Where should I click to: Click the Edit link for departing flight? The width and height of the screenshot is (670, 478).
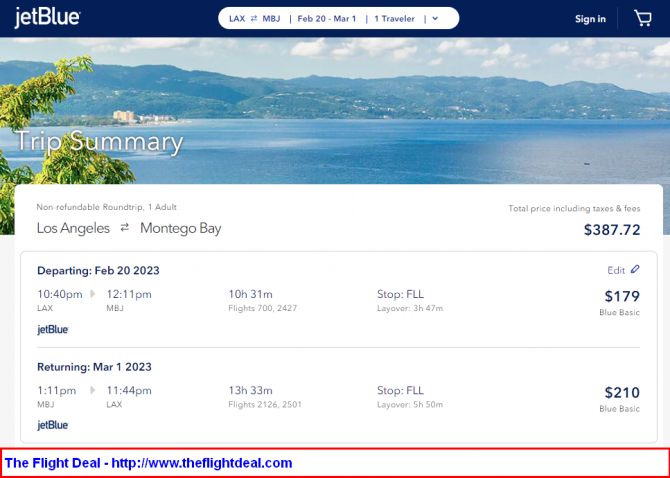tap(616, 270)
